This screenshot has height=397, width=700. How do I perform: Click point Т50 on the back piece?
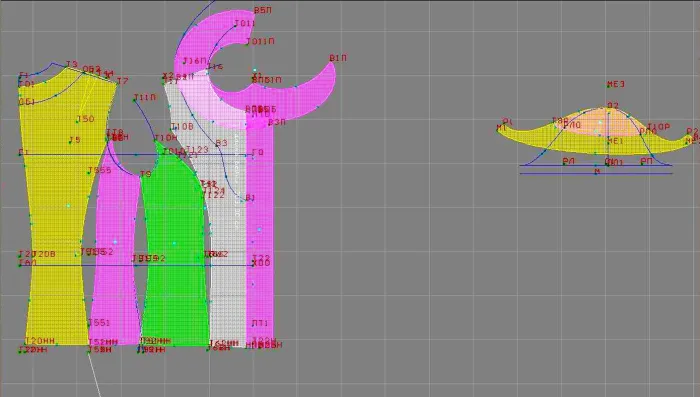pyautogui.click(x=85, y=119)
